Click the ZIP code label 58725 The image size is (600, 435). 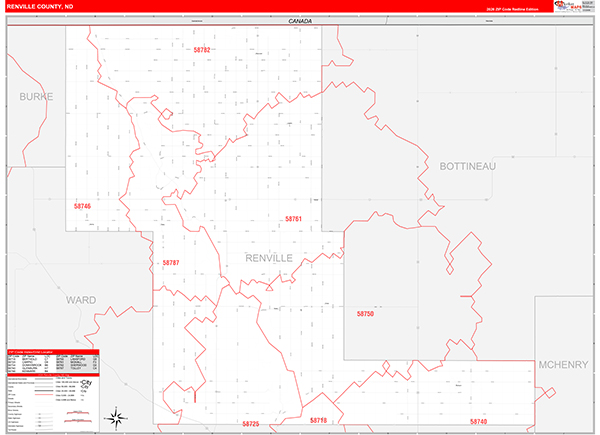click(251, 424)
